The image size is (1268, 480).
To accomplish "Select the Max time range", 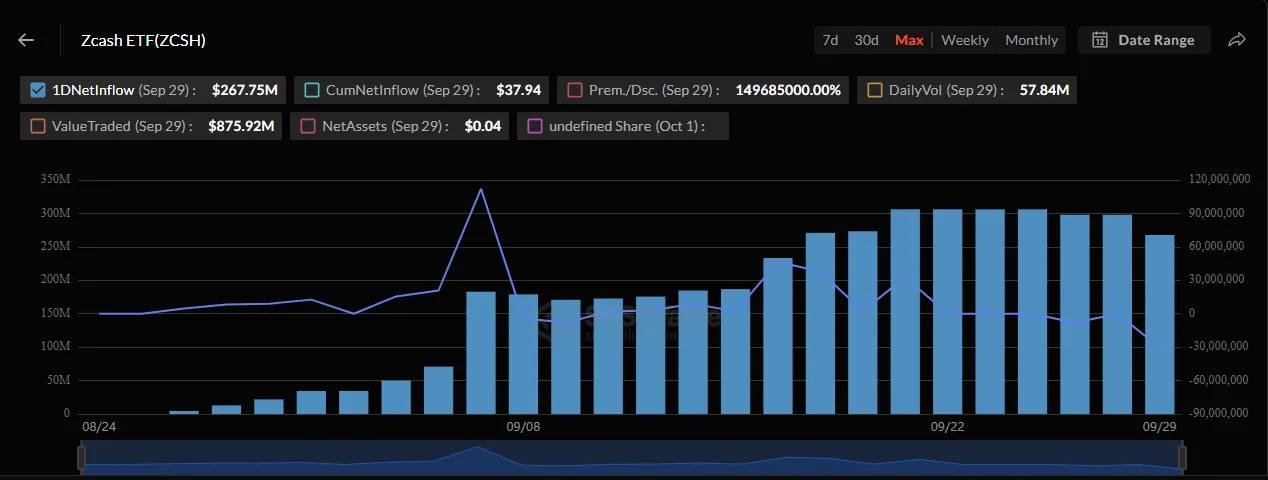I will pos(909,40).
